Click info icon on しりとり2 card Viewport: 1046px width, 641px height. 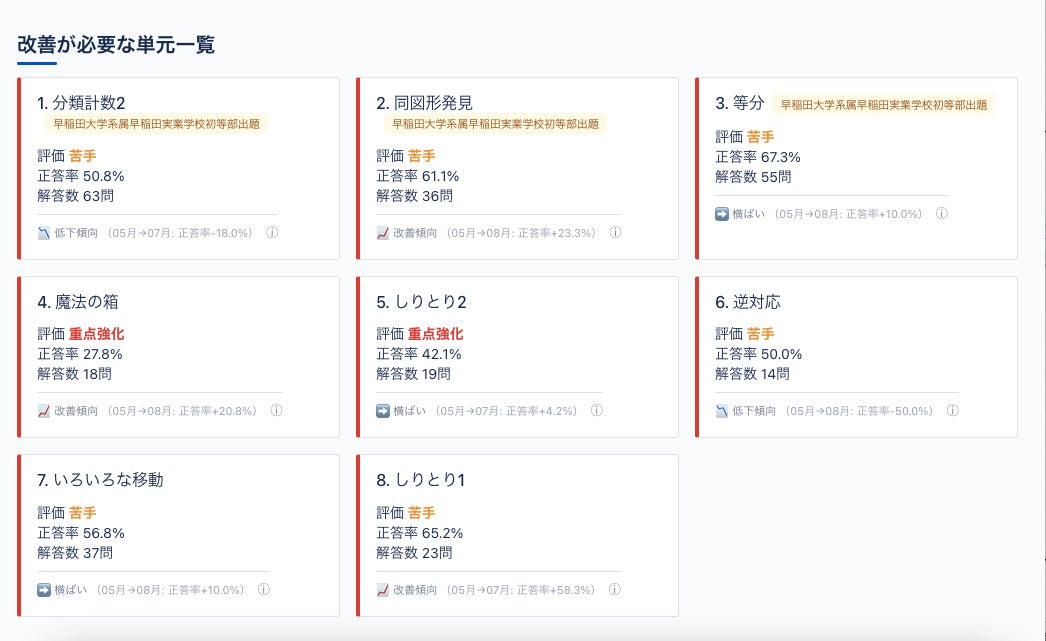click(x=596, y=411)
